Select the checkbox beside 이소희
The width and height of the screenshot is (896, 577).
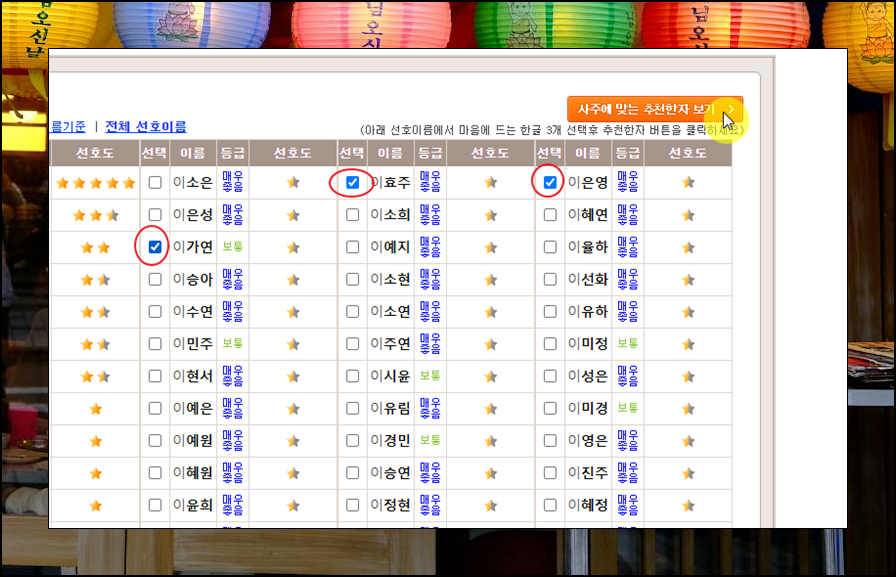click(x=353, y=215)
